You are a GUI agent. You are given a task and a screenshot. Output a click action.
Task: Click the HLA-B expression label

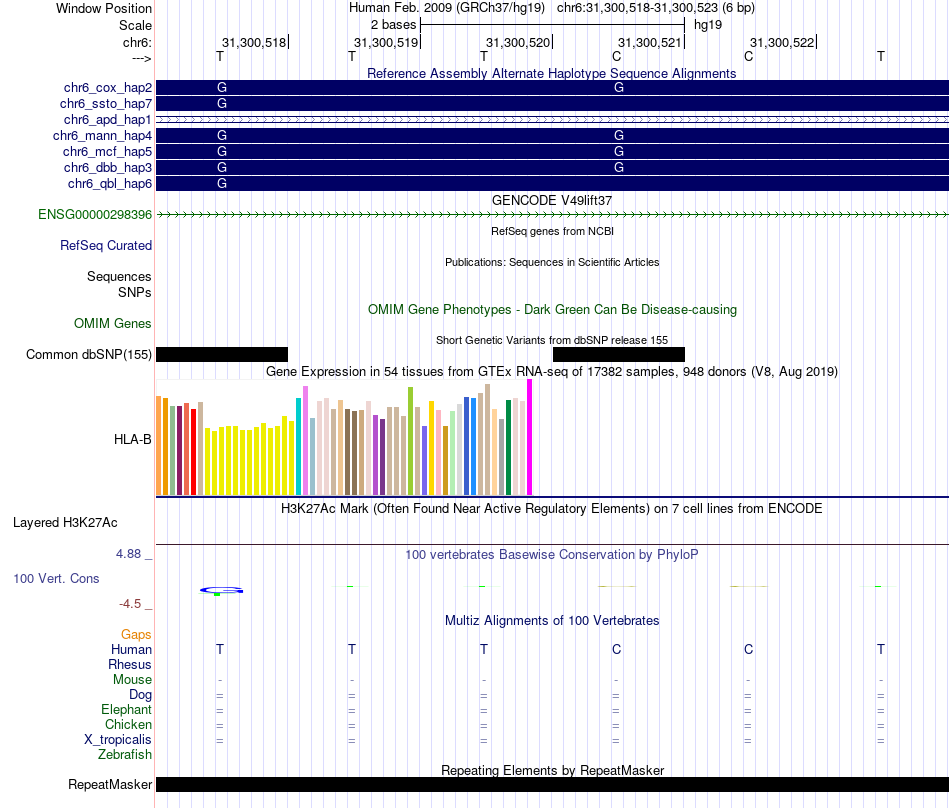[x=133, y=439]
